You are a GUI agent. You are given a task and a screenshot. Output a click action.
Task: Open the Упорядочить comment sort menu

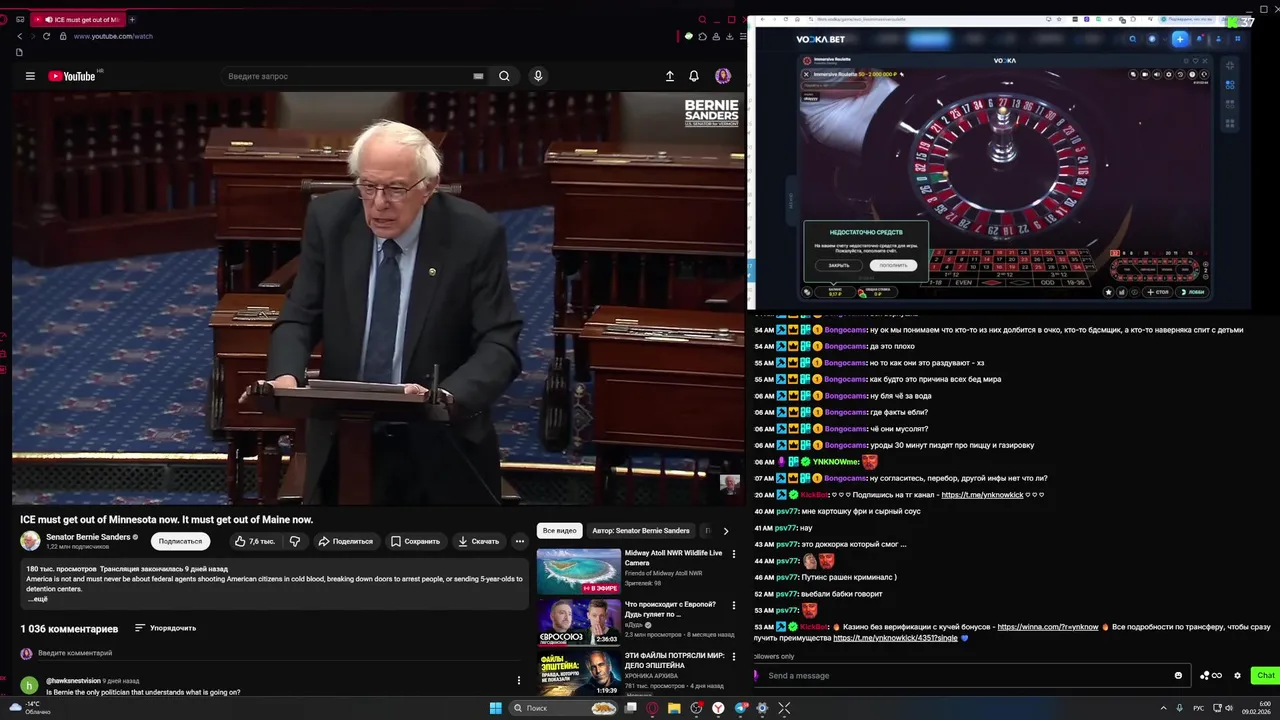coord(166,628)
